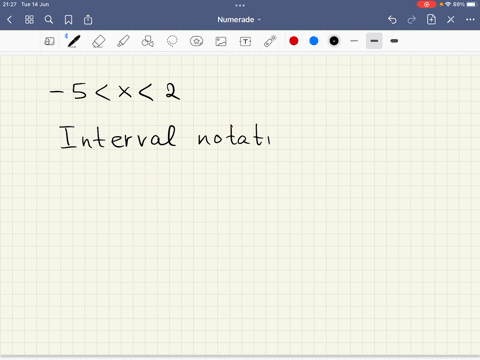Screen dimensions: 480x360
Task: Select the thick stroke width
Action: tap(394, 41)
